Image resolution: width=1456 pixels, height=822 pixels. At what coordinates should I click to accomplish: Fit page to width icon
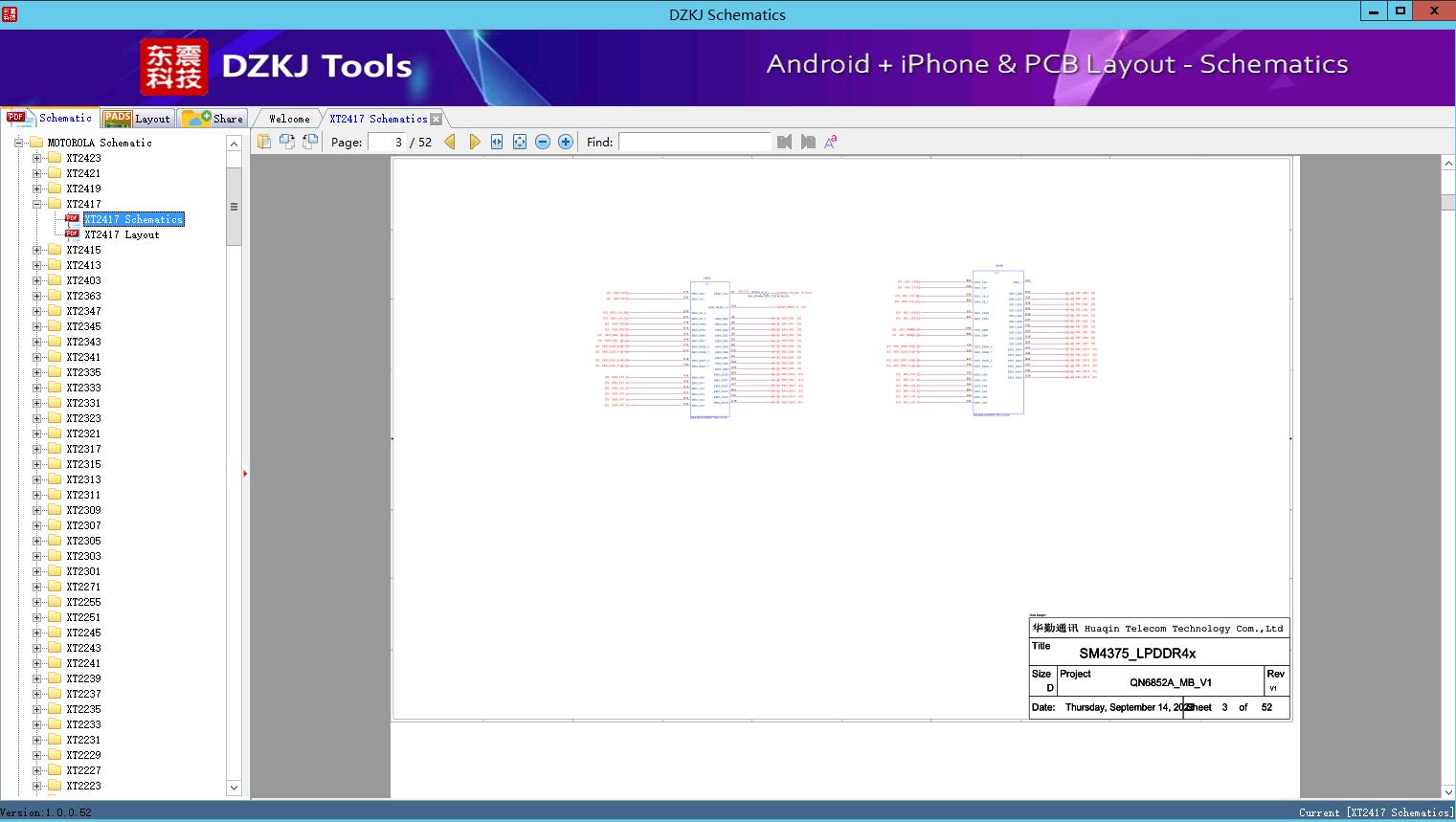tap(497, 142)
